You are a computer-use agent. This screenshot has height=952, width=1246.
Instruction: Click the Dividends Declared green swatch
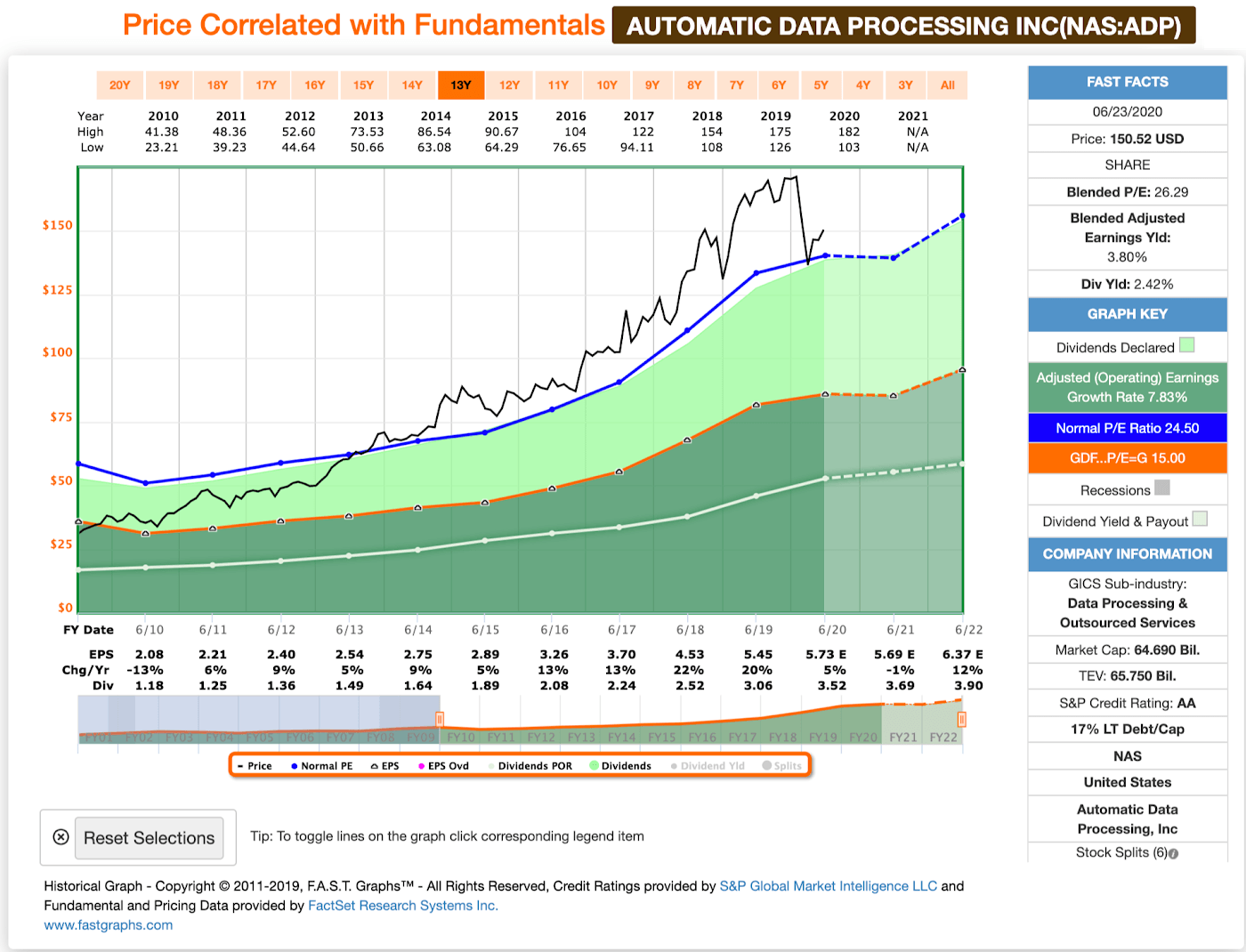(1187, 345)
